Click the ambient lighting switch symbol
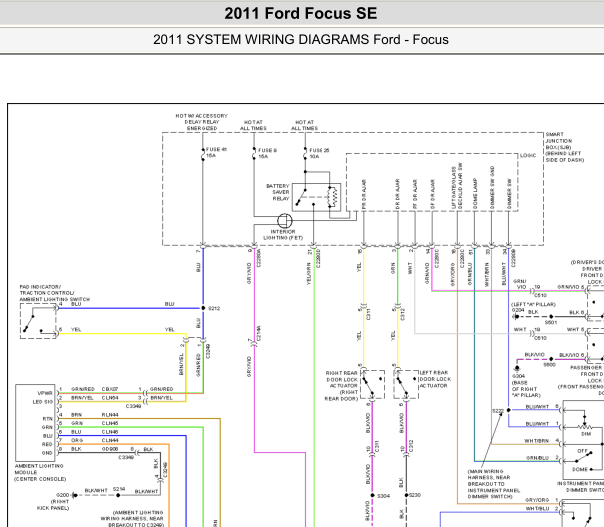 point(38,321)
